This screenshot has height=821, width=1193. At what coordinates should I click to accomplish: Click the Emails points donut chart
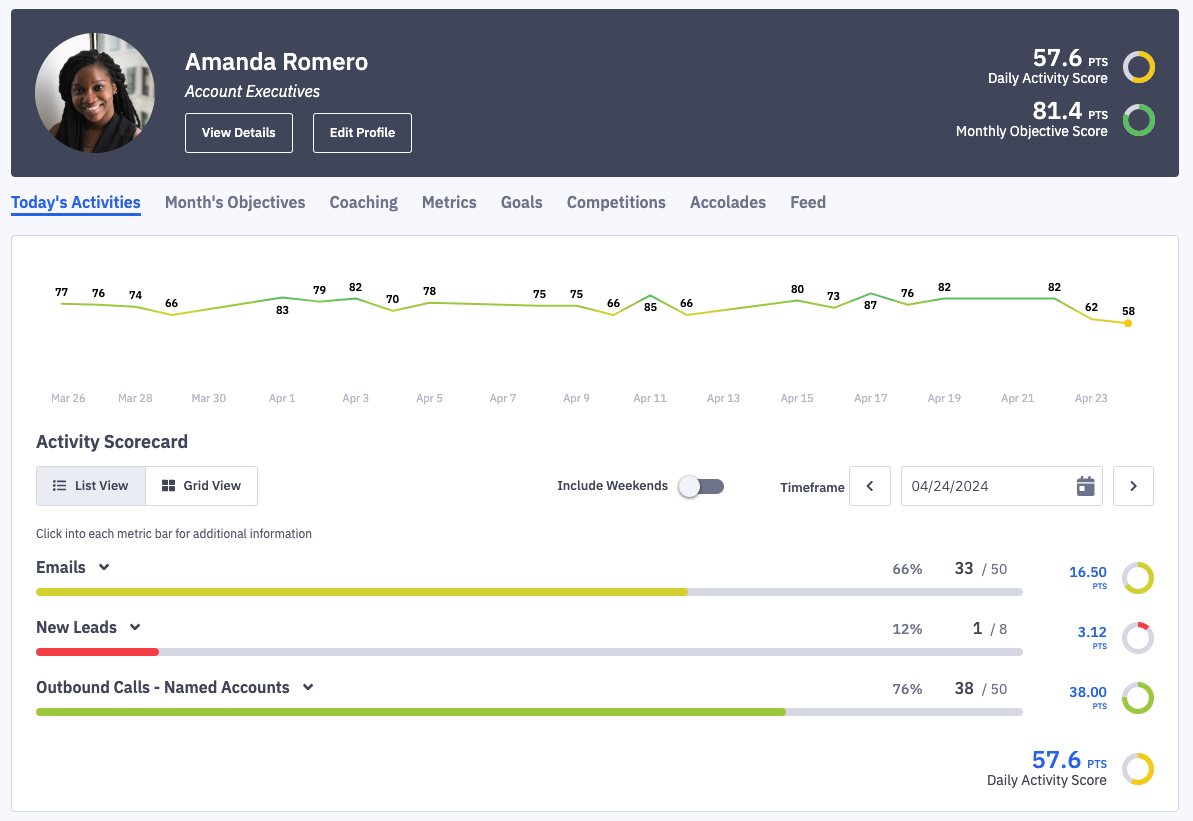pos(1137,578)
